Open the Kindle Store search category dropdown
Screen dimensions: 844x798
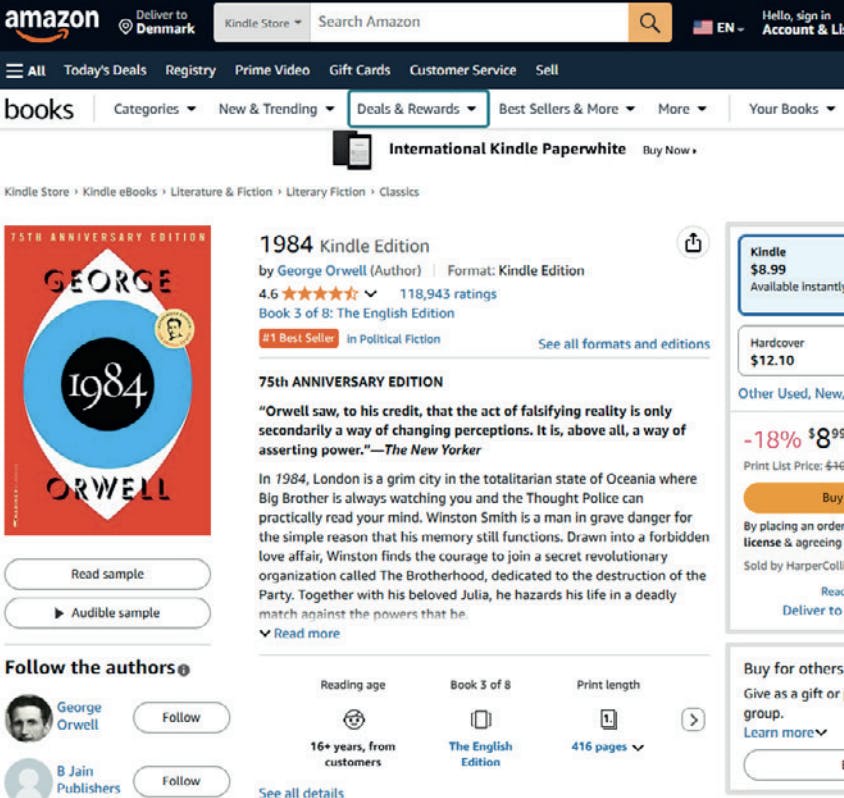(x=263, y=22)
